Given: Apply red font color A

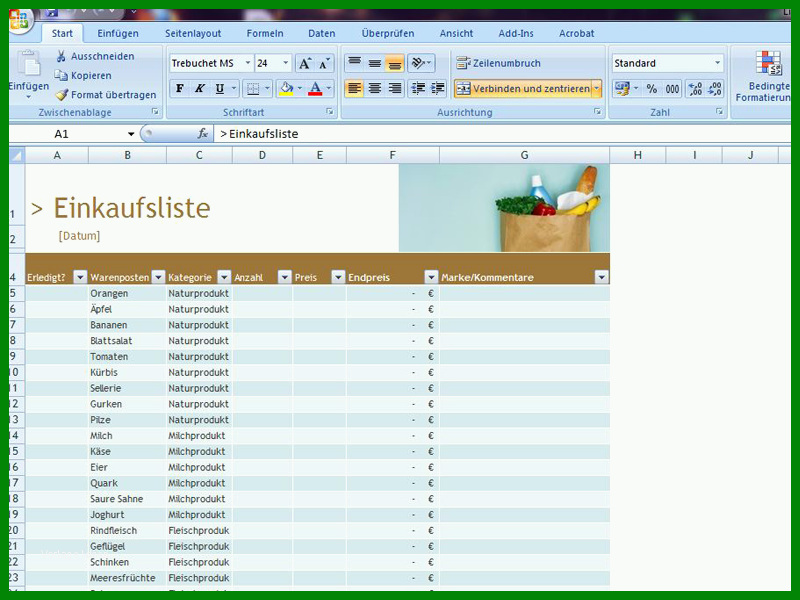Looking at the screenshot, I should pos(315,88).
